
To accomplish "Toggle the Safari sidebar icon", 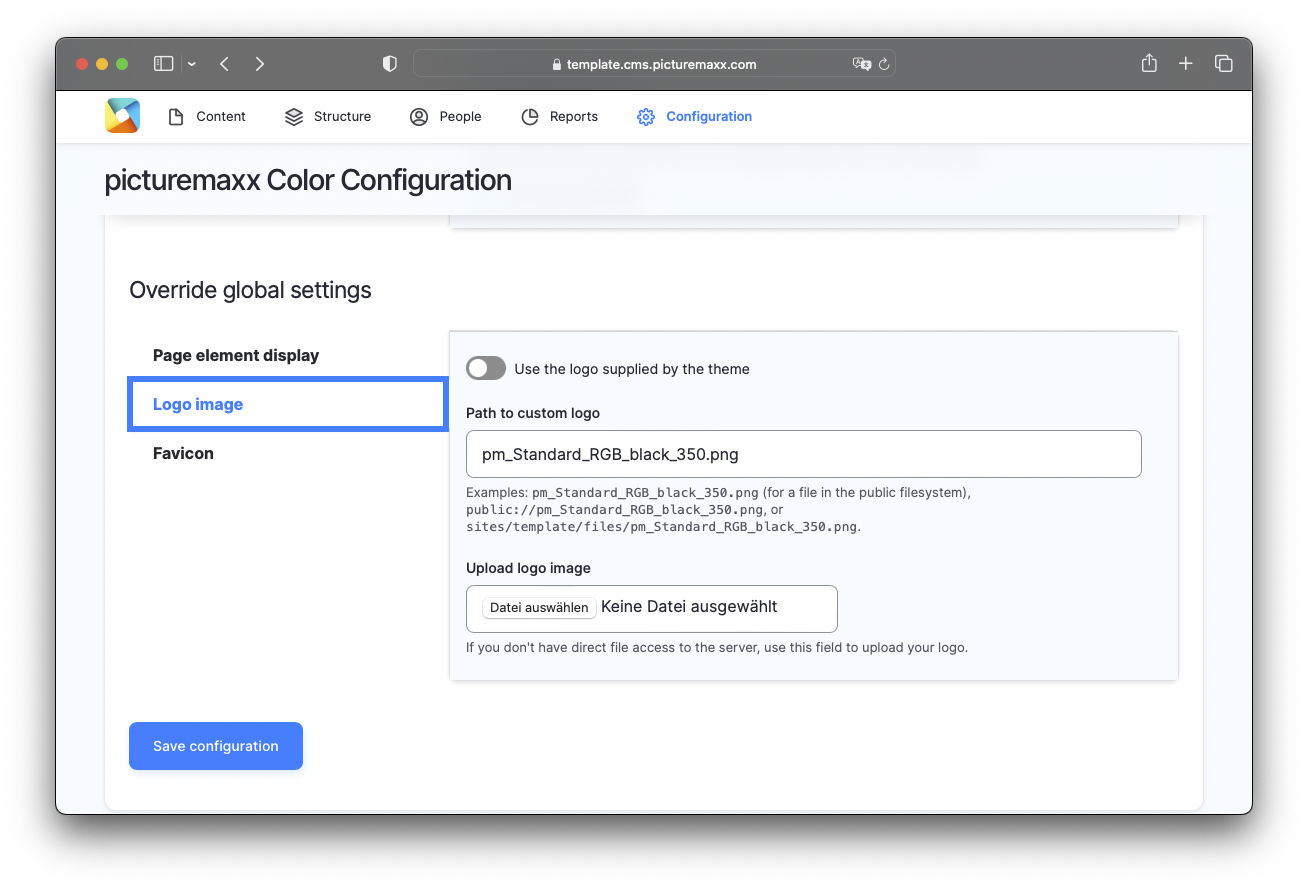I will coord(164,64).
